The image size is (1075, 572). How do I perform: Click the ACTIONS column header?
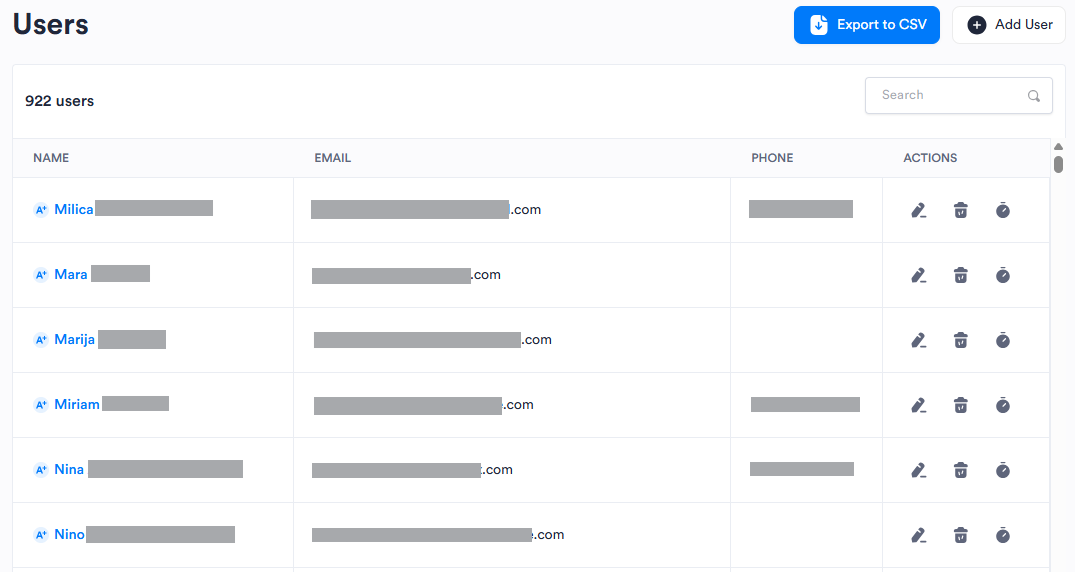coord(930,158)
